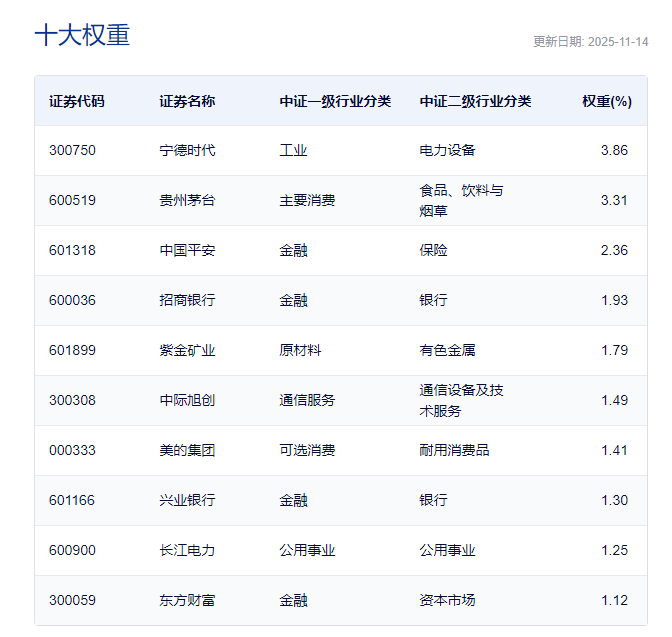Select the 招商银行 name cell
The width and height of the screenshot is (672, 637).
(187, 300)
